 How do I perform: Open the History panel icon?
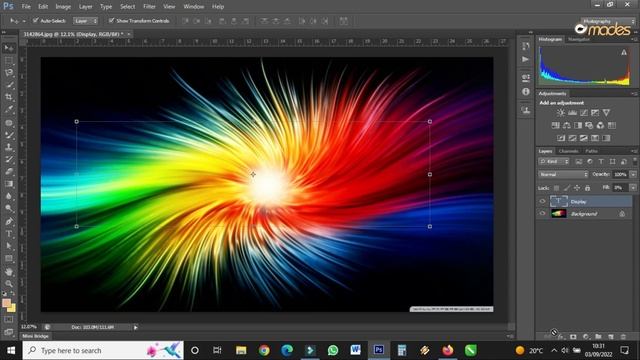tap(526, 46)
